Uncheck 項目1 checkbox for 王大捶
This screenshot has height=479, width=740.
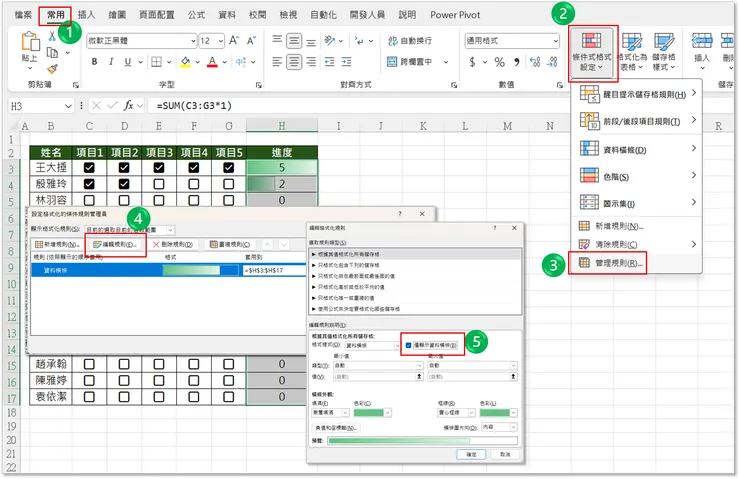[89, 168]
